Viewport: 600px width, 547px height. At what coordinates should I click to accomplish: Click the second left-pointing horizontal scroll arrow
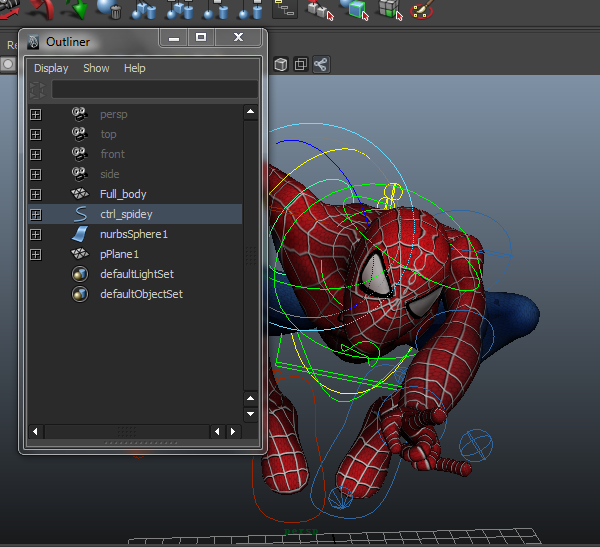pyautogui.click(x=217, y=431)
